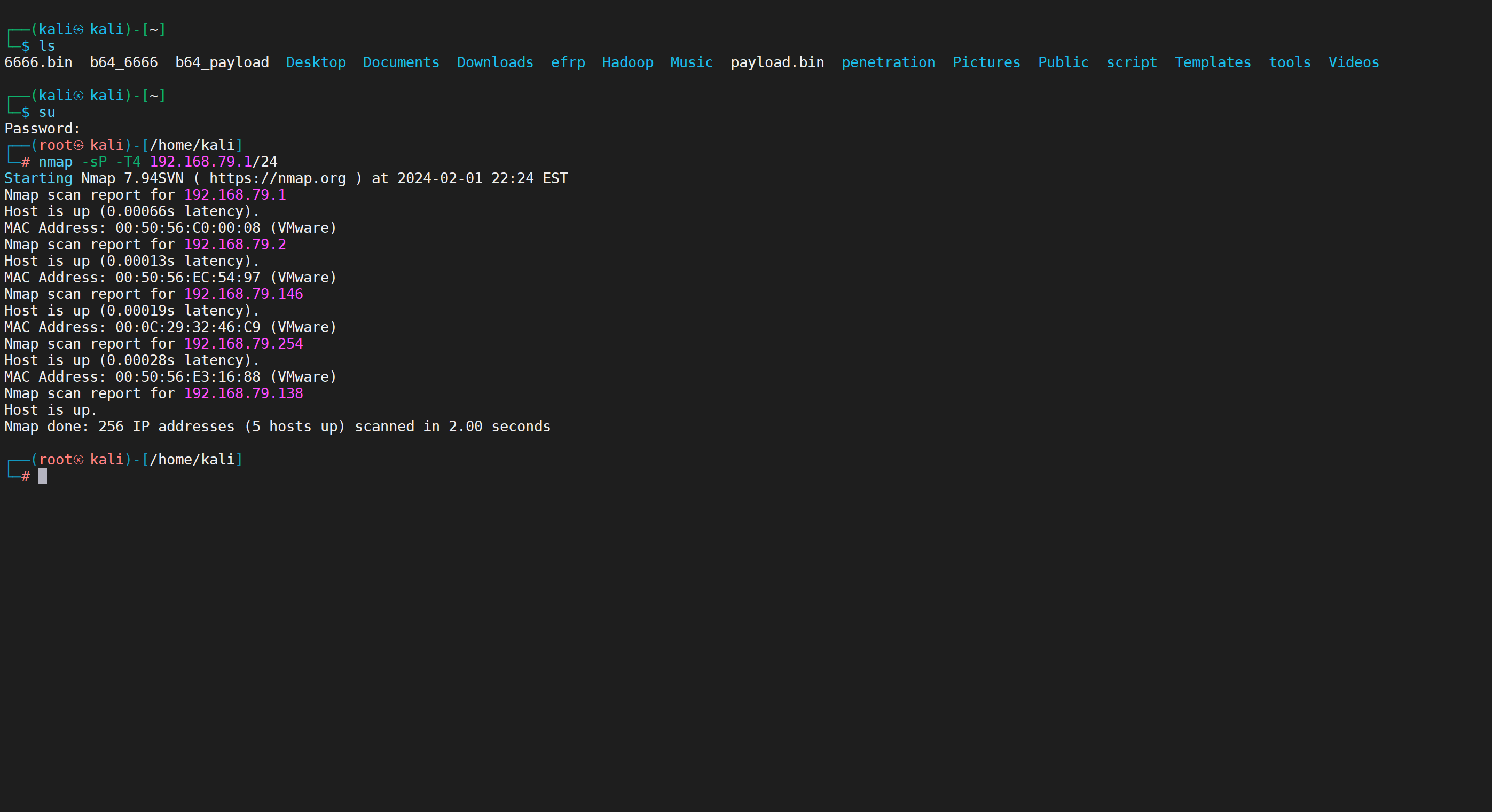Click the nmap command word
The image size is (1492, 812).
click(56, 162)
